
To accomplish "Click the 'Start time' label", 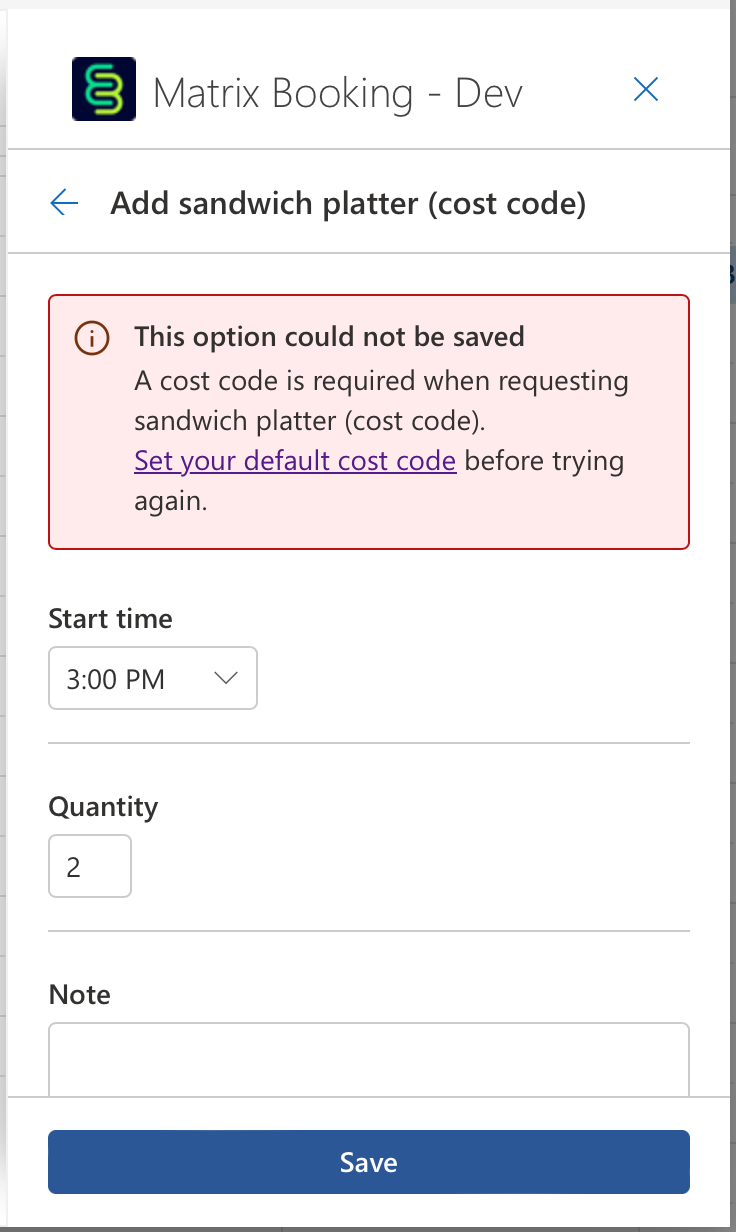I will [110, 619].
